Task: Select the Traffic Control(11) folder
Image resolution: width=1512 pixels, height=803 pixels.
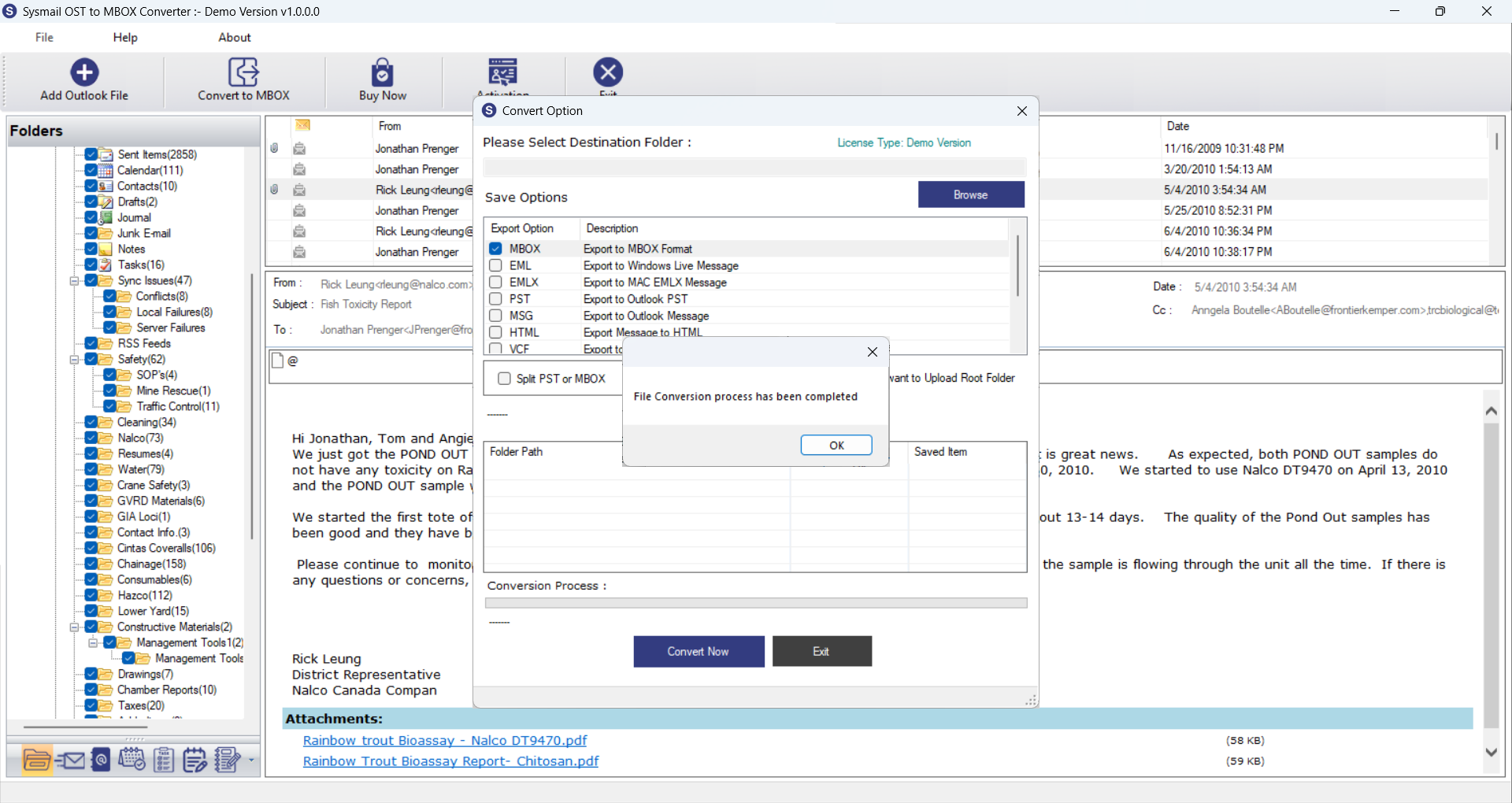Action: click(178, 406)
